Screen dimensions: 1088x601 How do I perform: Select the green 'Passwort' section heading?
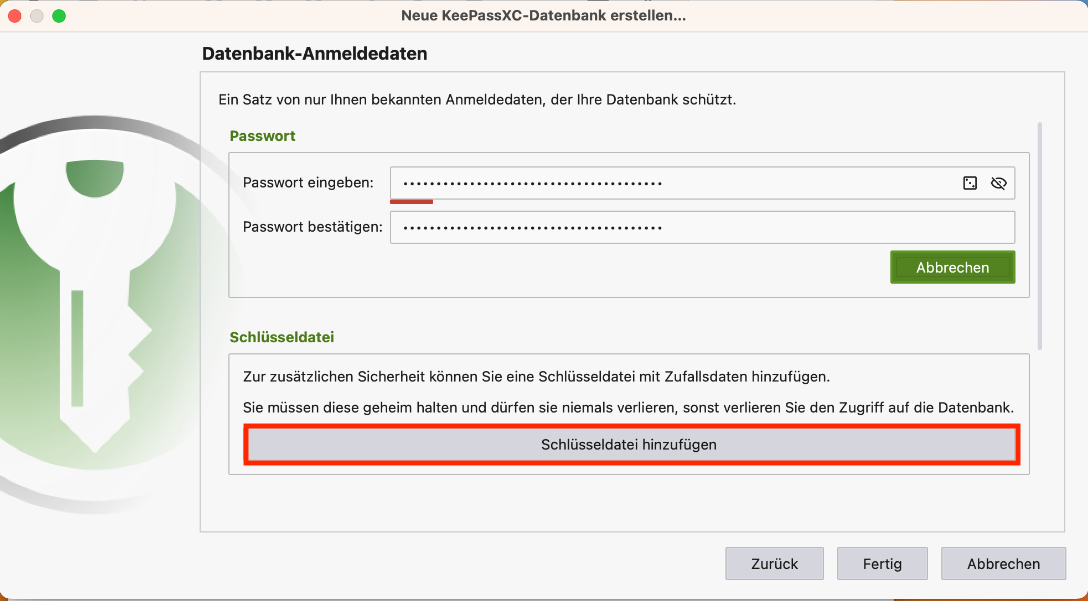[262, 136]
